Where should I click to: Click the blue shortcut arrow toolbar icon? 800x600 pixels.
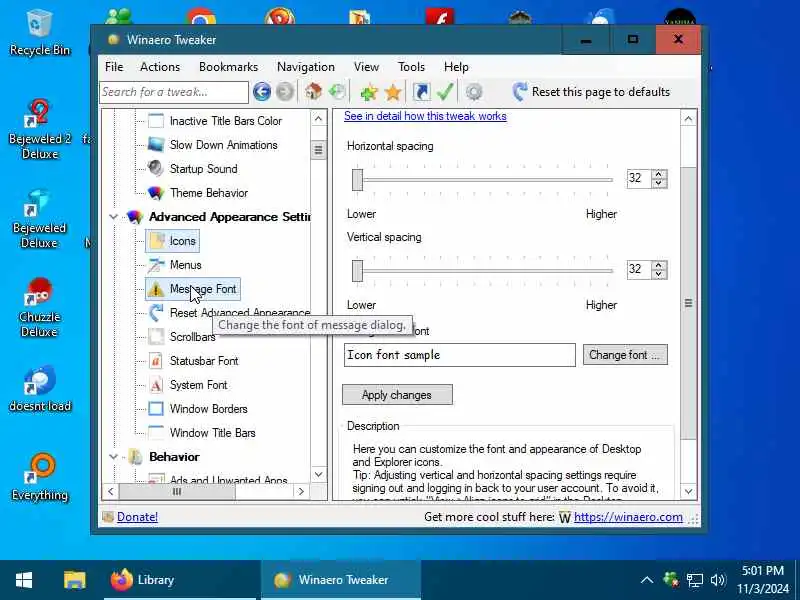[421, 92]
